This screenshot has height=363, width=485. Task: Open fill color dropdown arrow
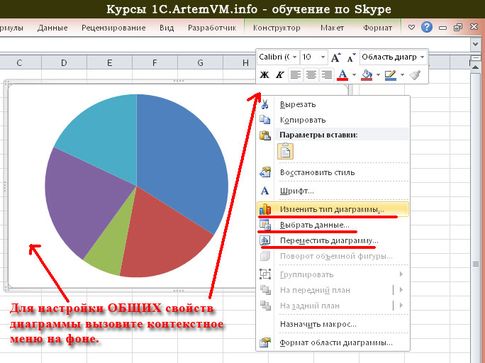pyautogui.click(x=378, y=75)
